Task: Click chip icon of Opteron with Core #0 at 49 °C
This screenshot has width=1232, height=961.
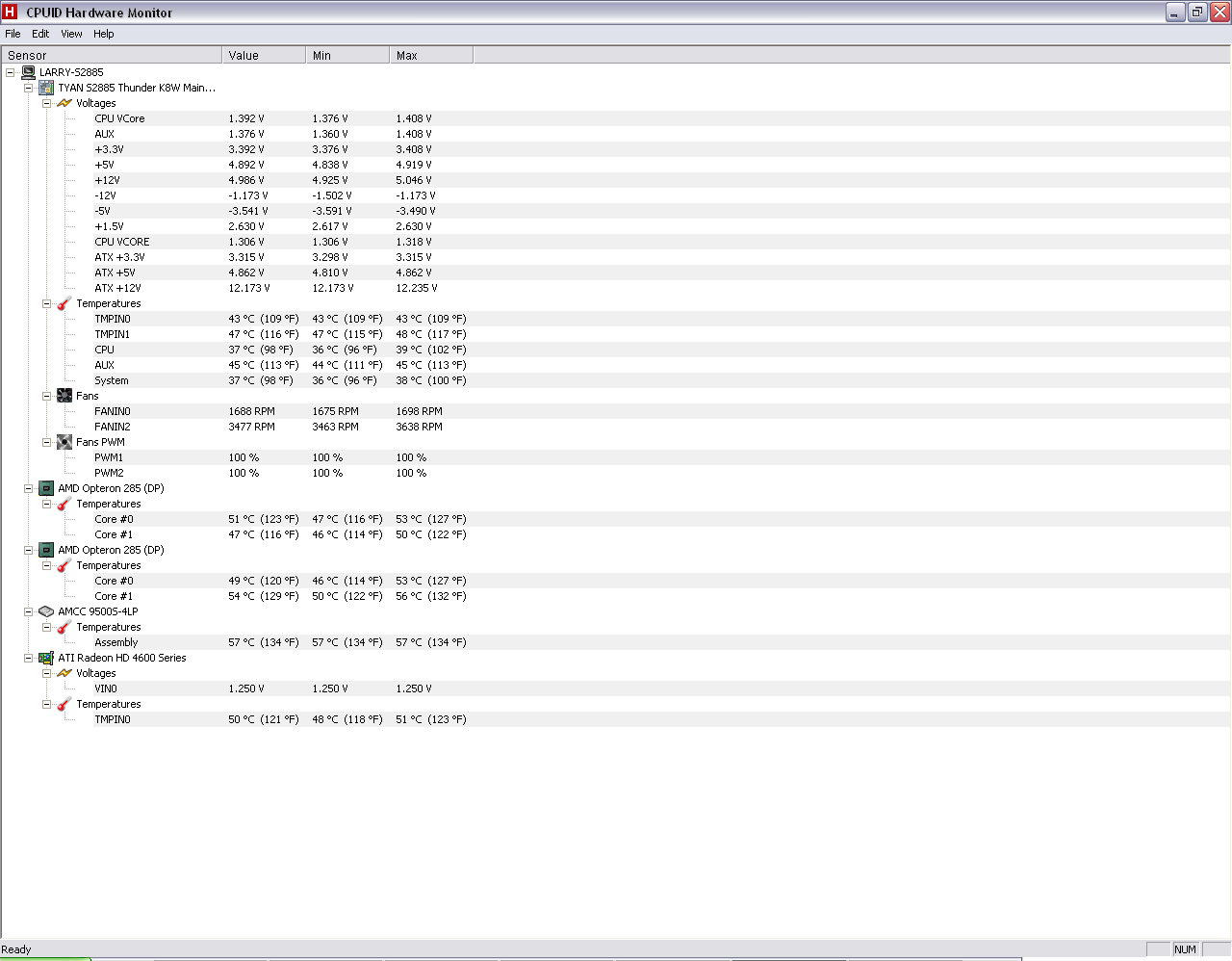Action: (x=46, y=550)
